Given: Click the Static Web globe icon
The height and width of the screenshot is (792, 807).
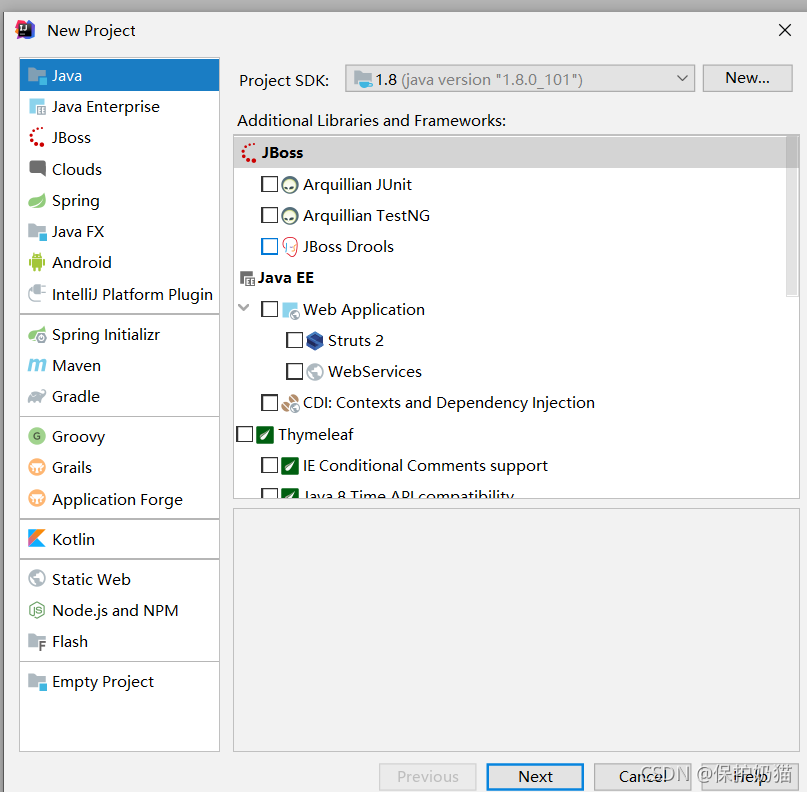Looking at the screenshot, I should [37, 579].
